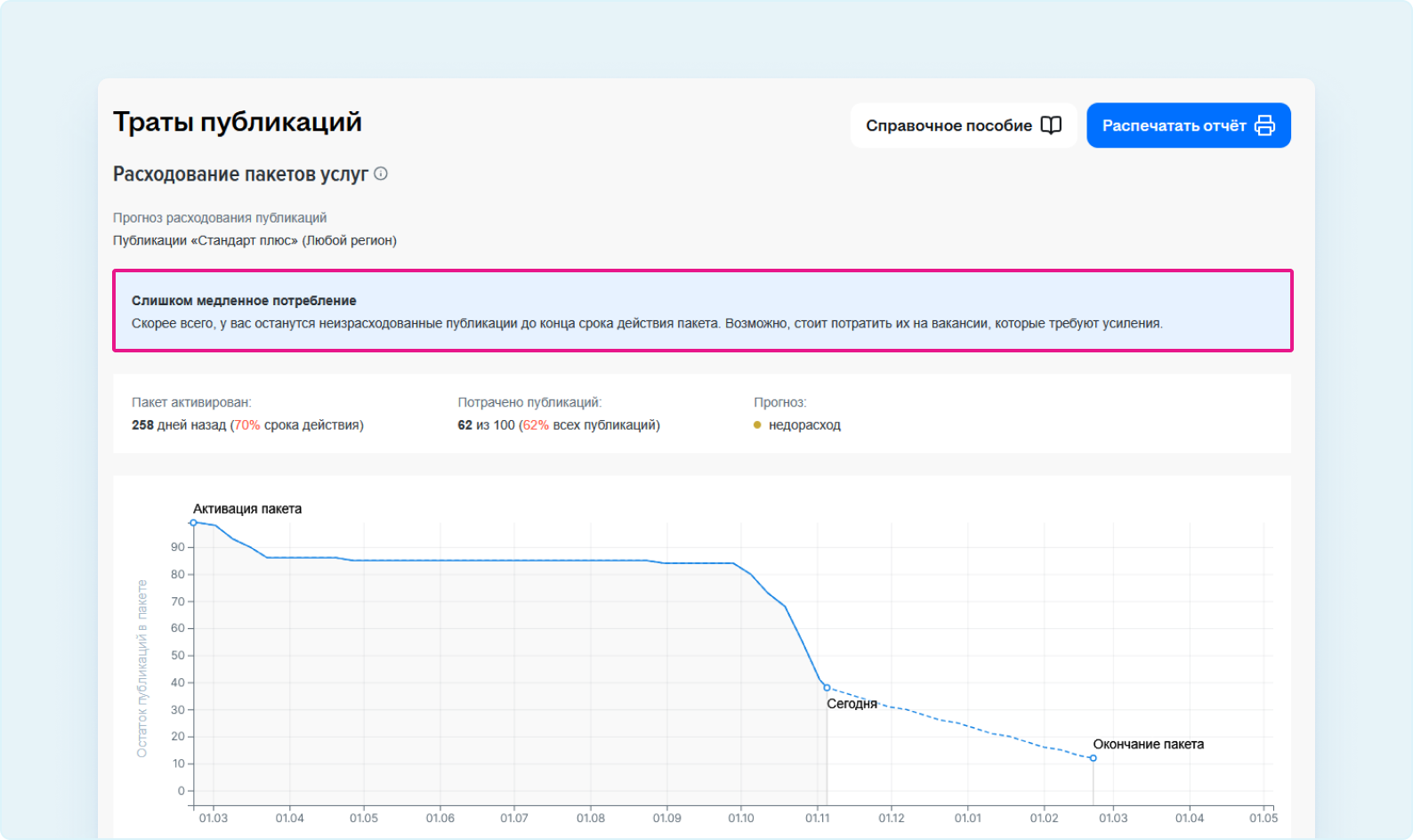The image size is (1413, 840).
Task: Click the Слишком медленное потребление alert heading
Action: (244, 301)
